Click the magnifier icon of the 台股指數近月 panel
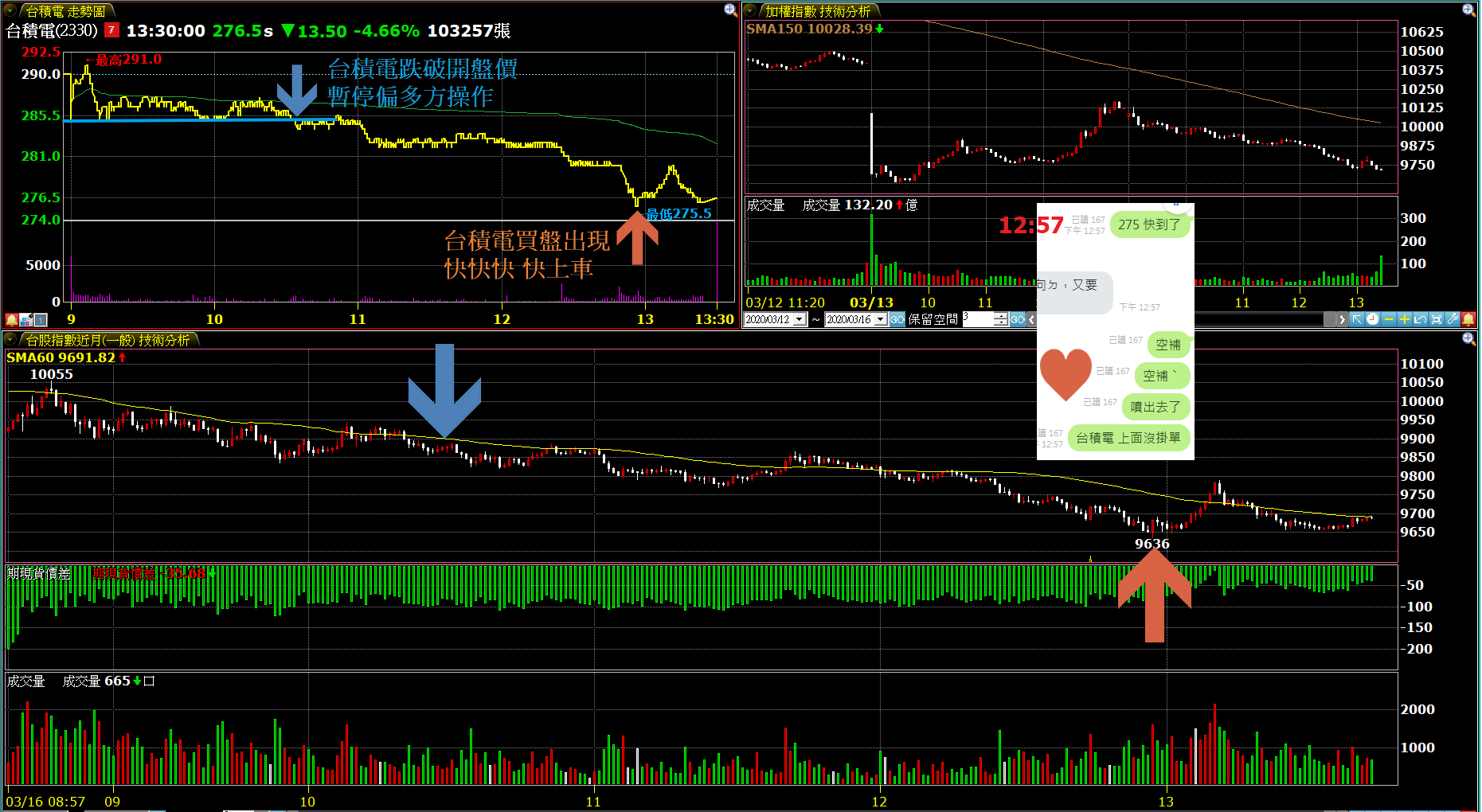 1469,338
